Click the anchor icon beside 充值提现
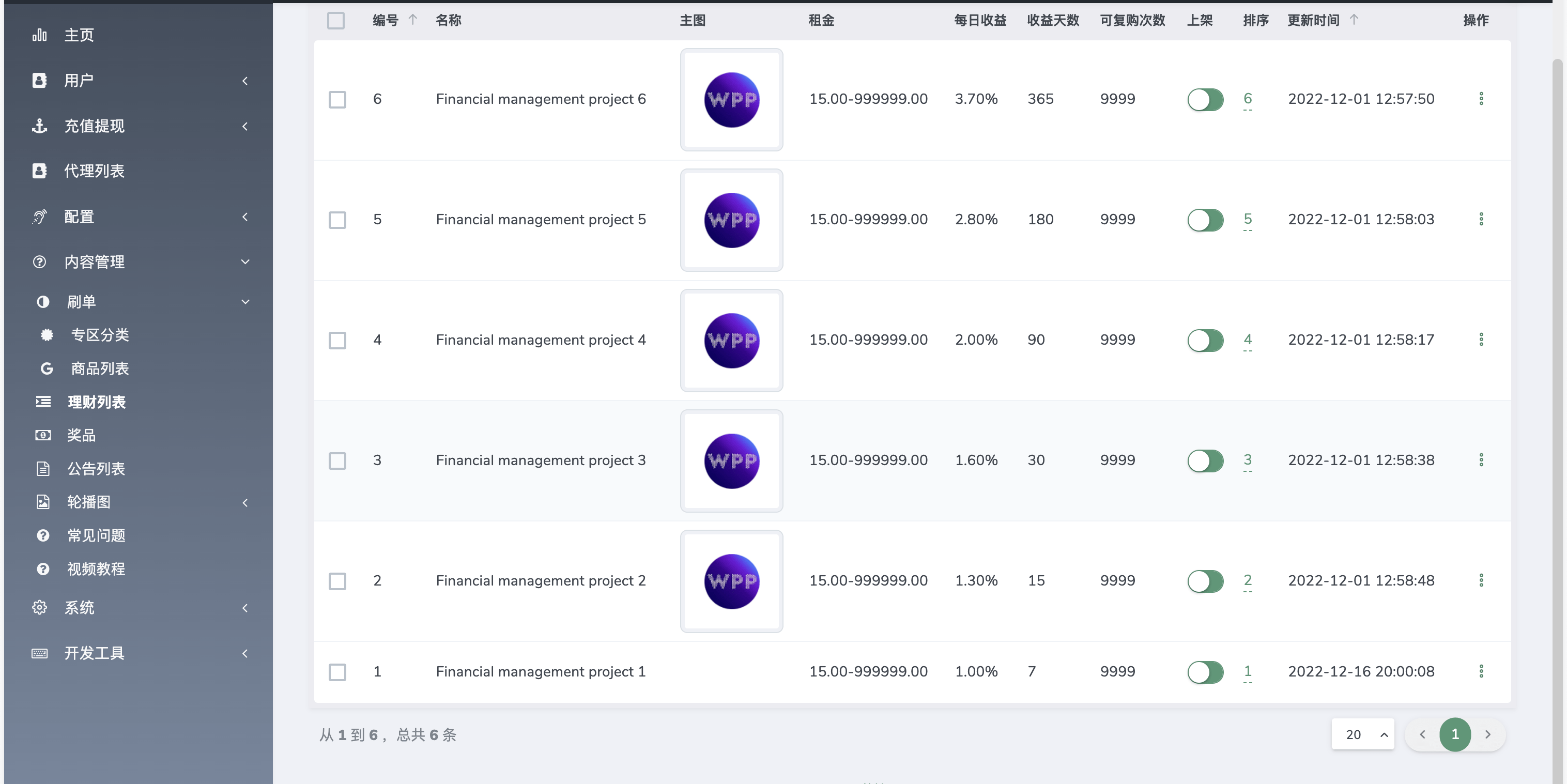 [40, 126]
